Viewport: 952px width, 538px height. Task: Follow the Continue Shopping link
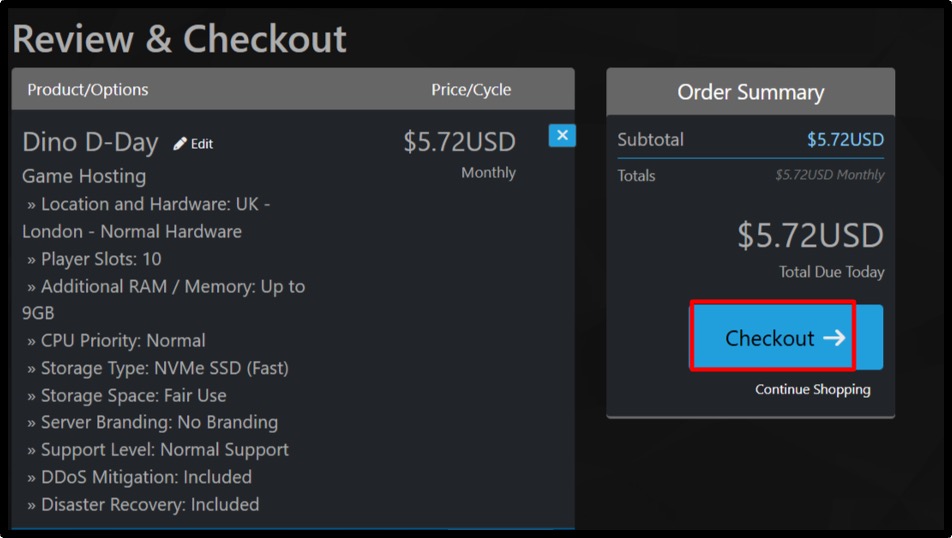(x=812, y=389)
